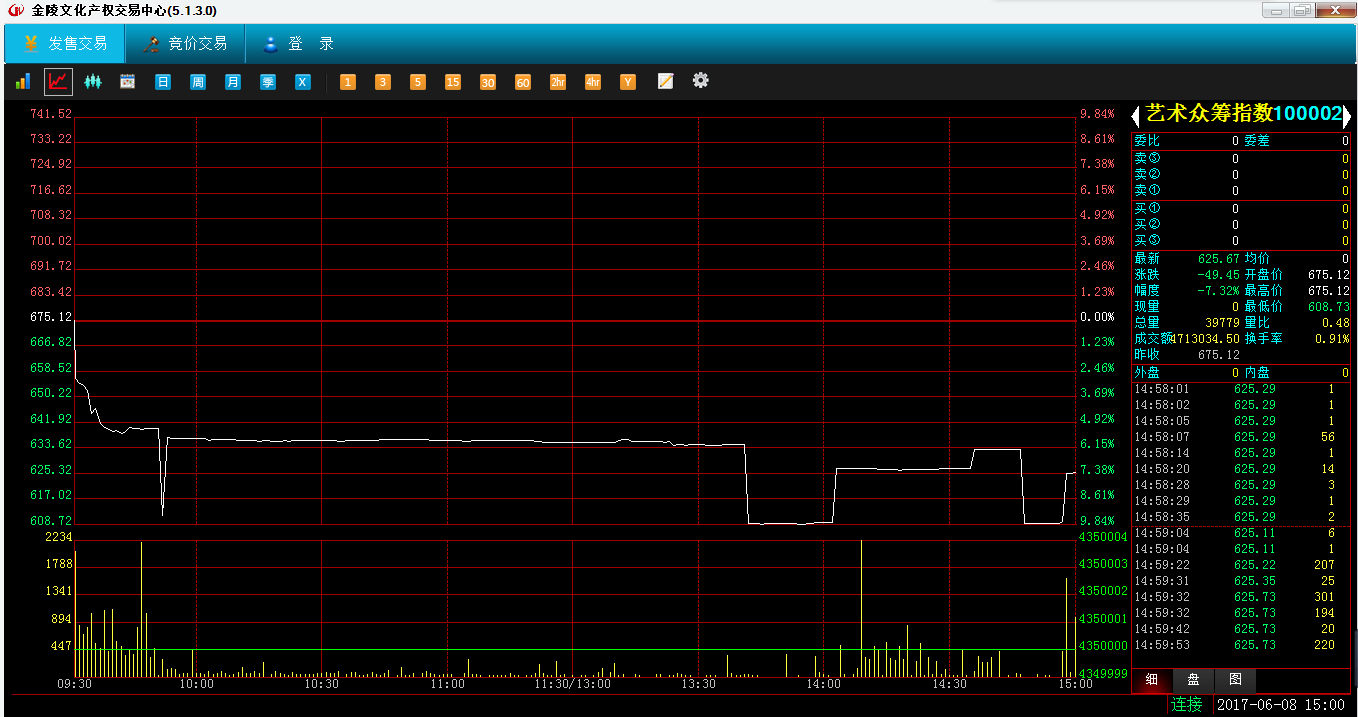Click the blue X period icon

coord(302,82)
